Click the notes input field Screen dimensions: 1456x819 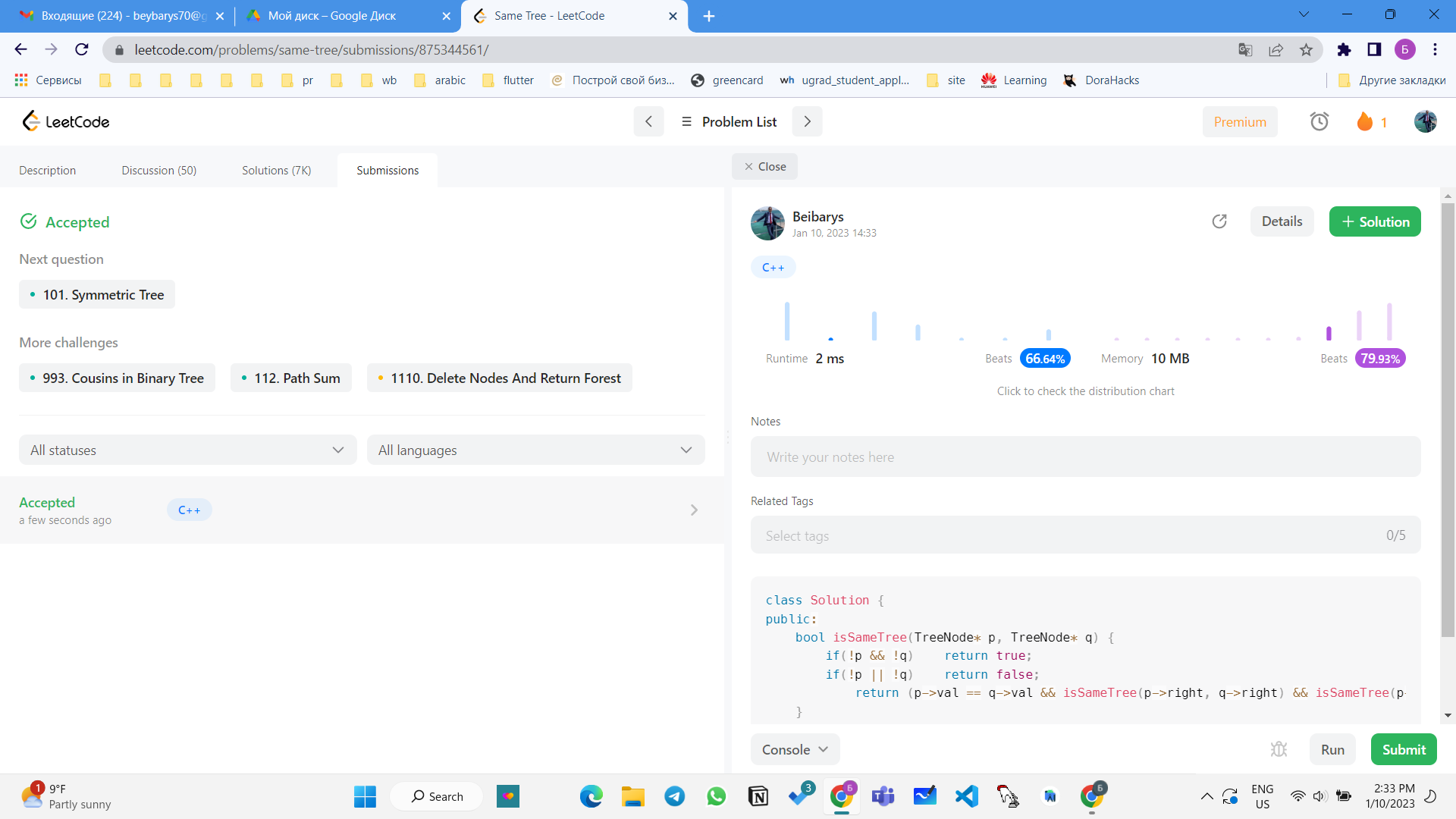1084,457
